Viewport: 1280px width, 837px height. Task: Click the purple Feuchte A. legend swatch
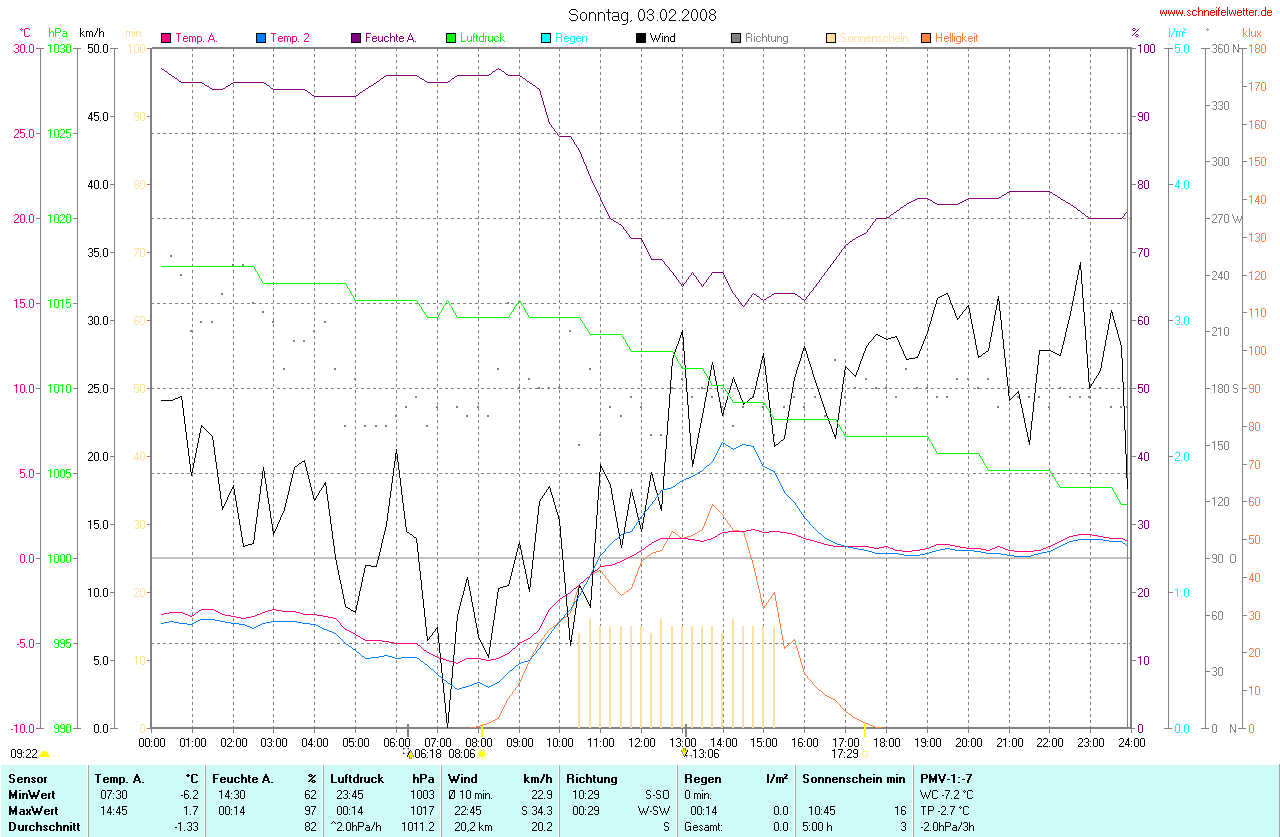[355, 38]
